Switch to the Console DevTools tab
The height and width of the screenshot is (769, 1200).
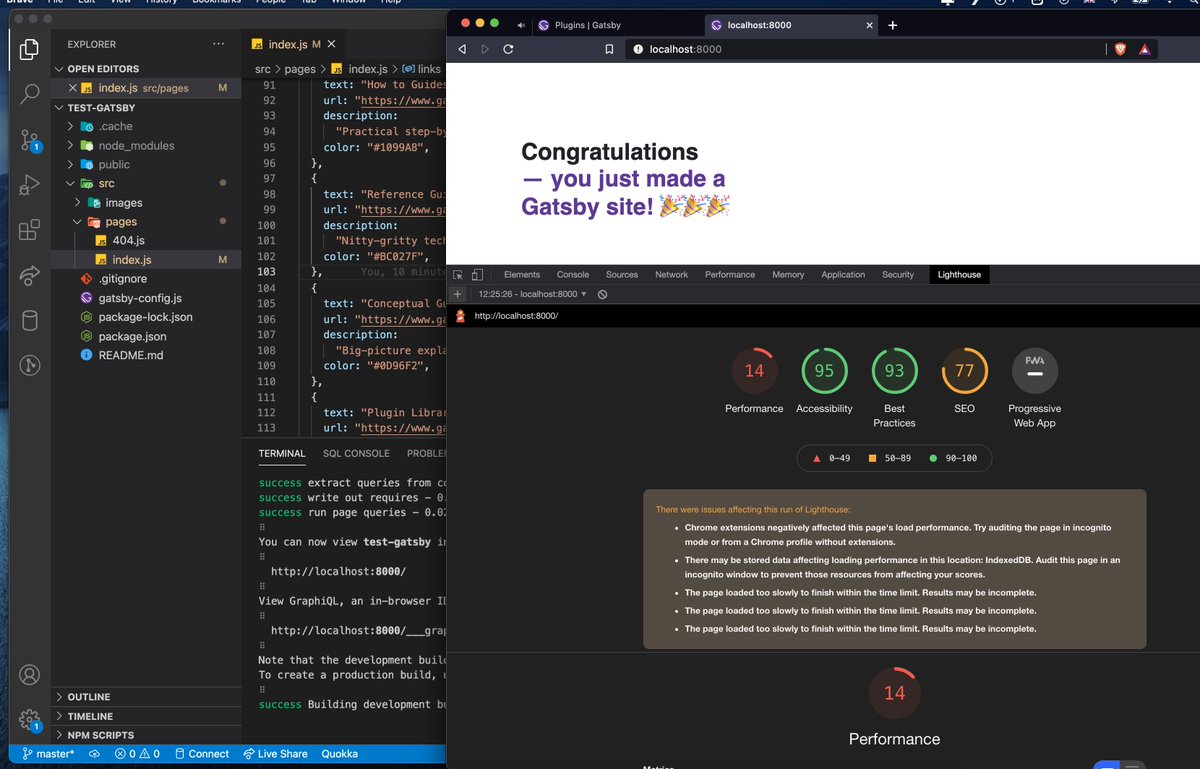click(573, 274)
